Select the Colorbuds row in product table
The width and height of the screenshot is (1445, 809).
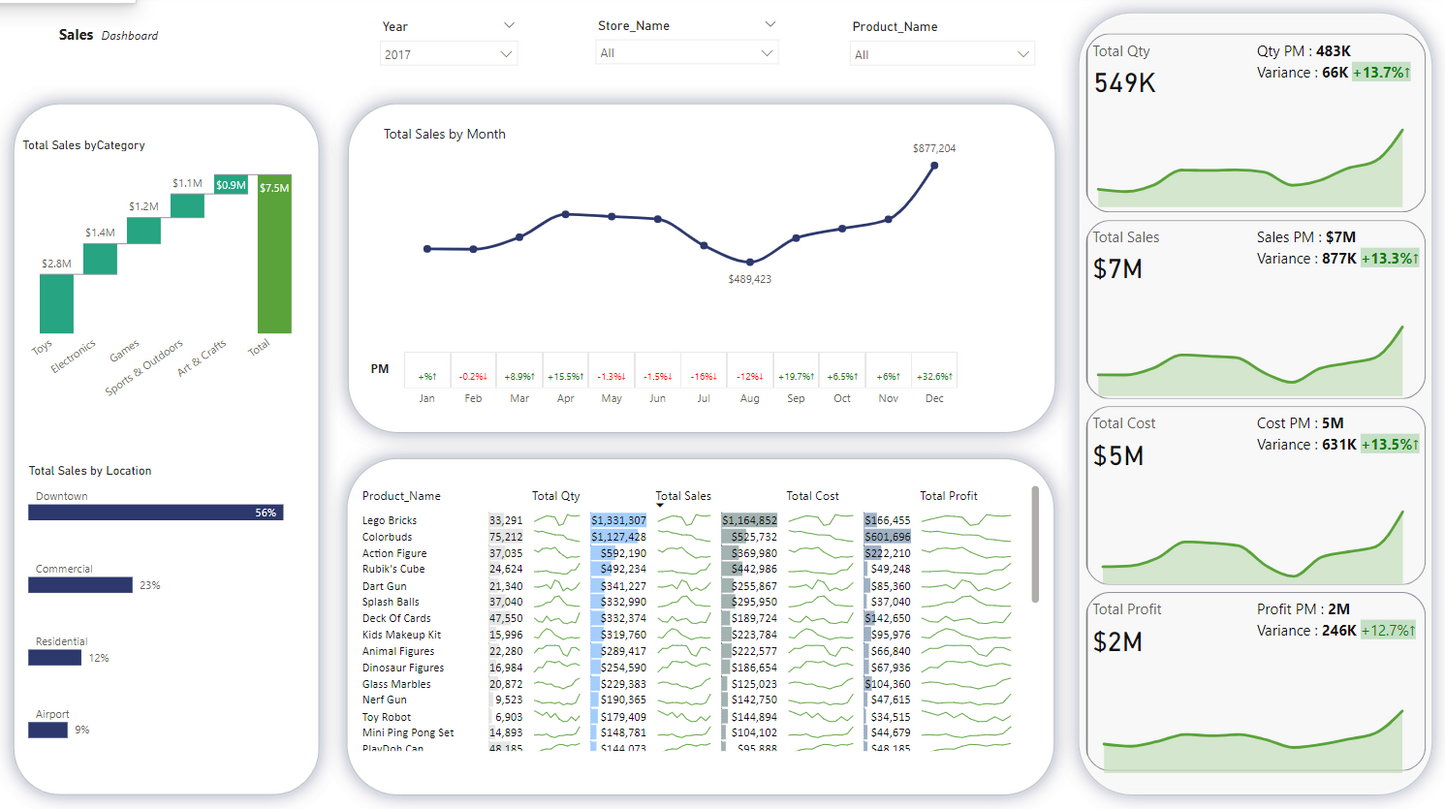(388, 537)
